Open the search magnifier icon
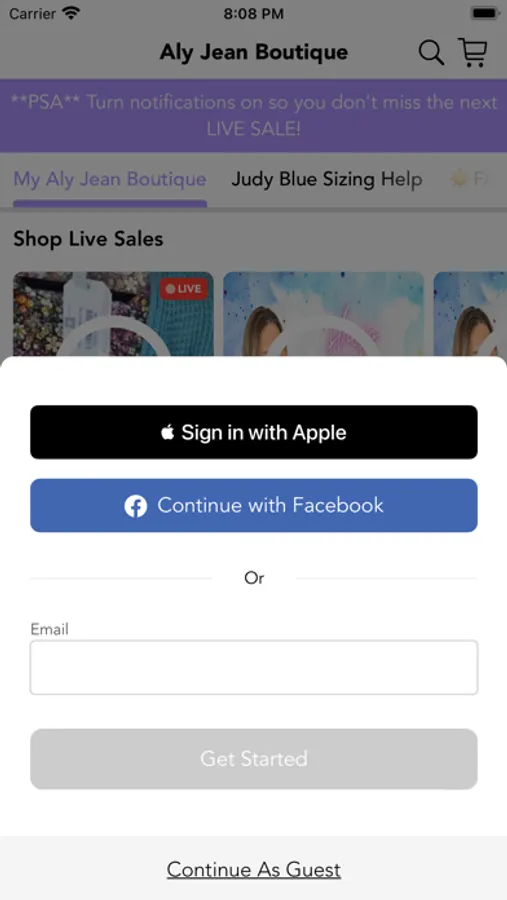This screenshot has width=507, height=900. coord(431,53)
